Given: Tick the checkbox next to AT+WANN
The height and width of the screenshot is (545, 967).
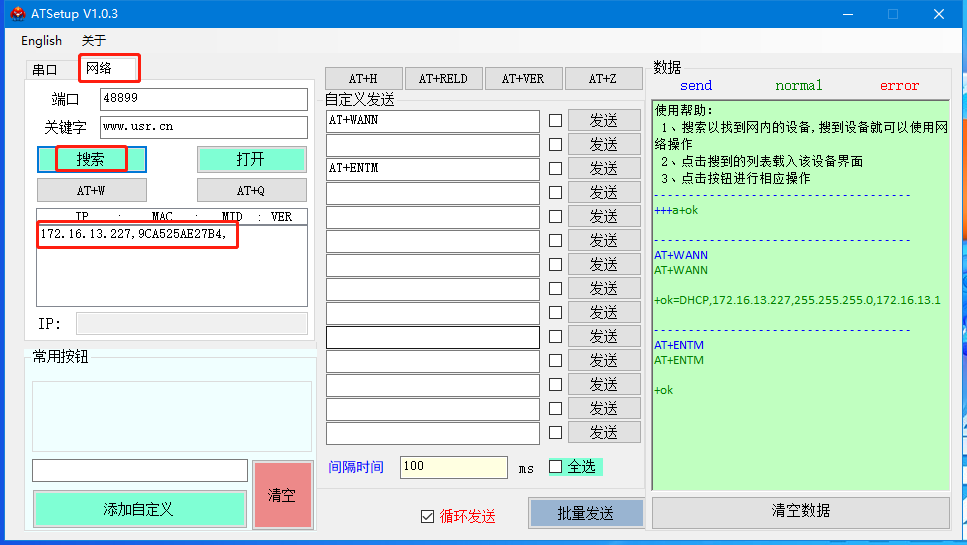Looking at the screenshot, I should tap(556, 121).
